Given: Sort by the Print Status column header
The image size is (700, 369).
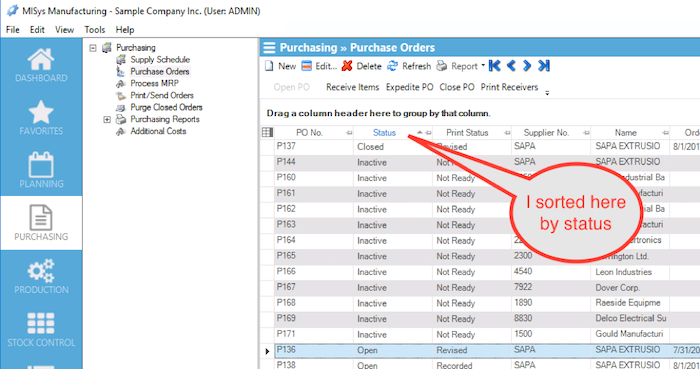Looking at the screenshot, I should coord(467,133).
